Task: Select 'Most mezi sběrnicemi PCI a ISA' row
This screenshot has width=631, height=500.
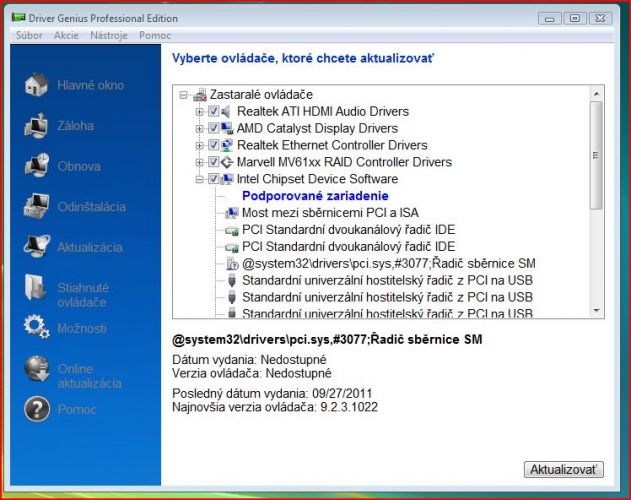Action: [330, 213]
